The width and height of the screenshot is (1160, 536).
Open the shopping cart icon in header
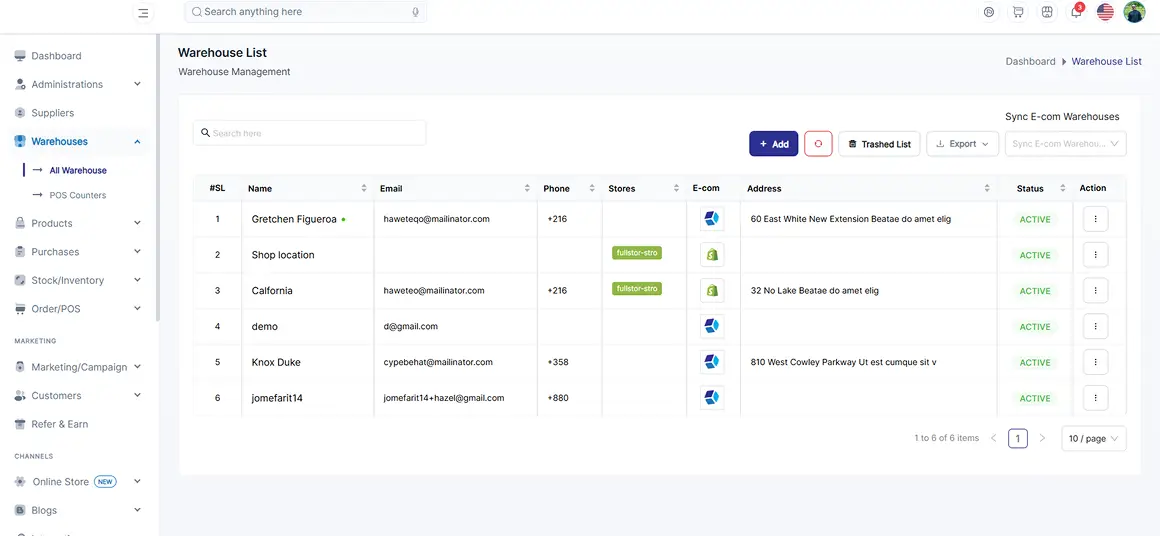[x=1018, y=12]
